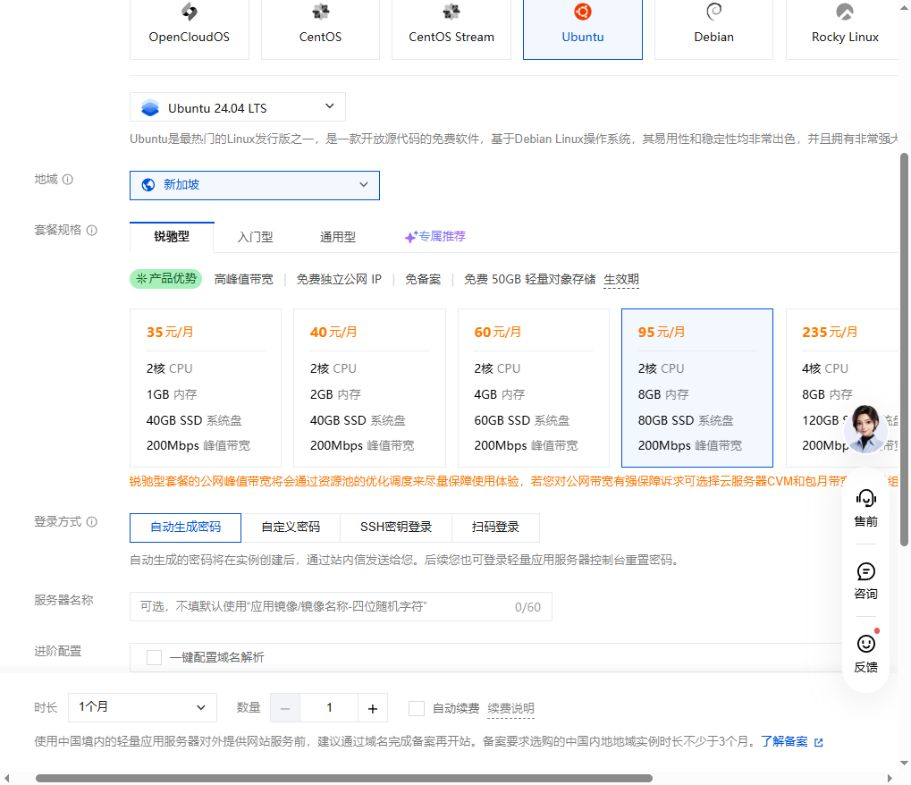Click the 生效期 dotted link

pos(621,279)
